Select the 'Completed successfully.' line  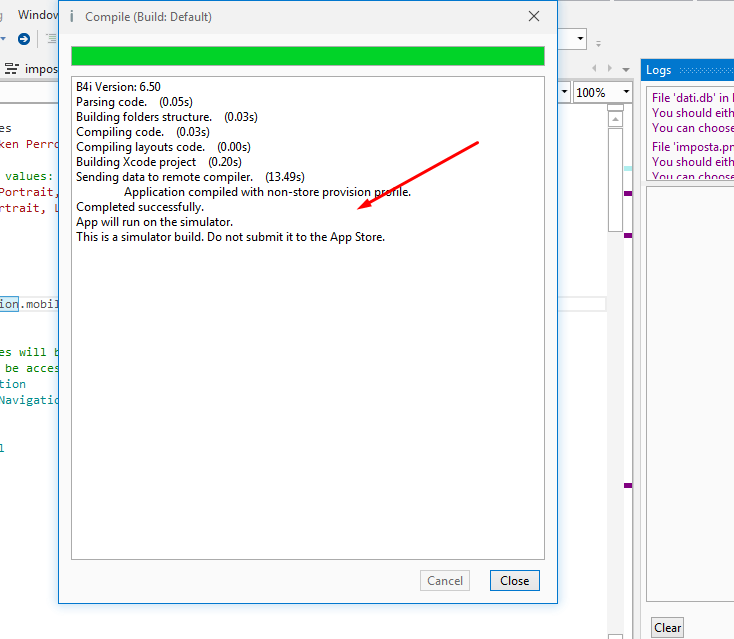tap(140, 207)
